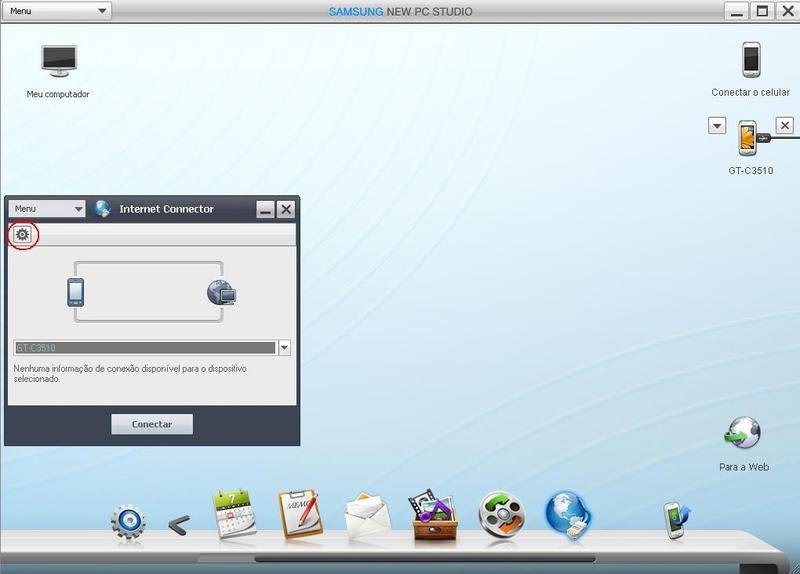Open the Meu computador icon

(59, 61)
